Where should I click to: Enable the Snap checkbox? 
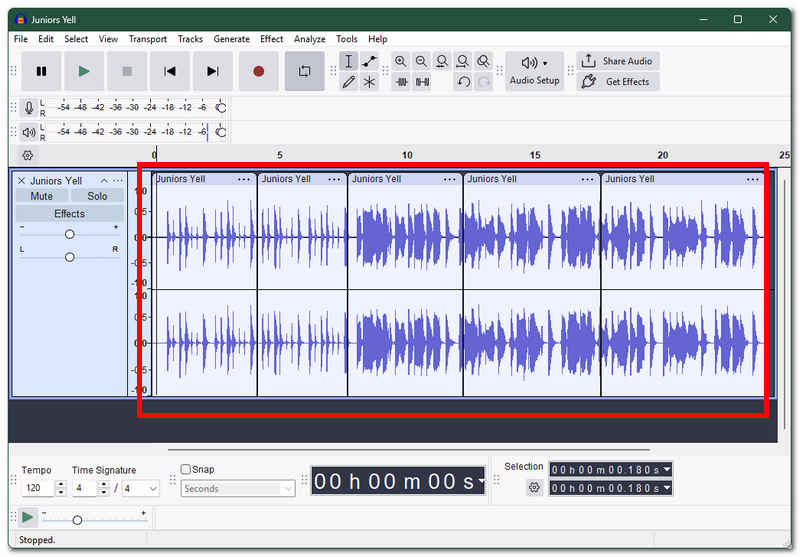coord(186,469)
